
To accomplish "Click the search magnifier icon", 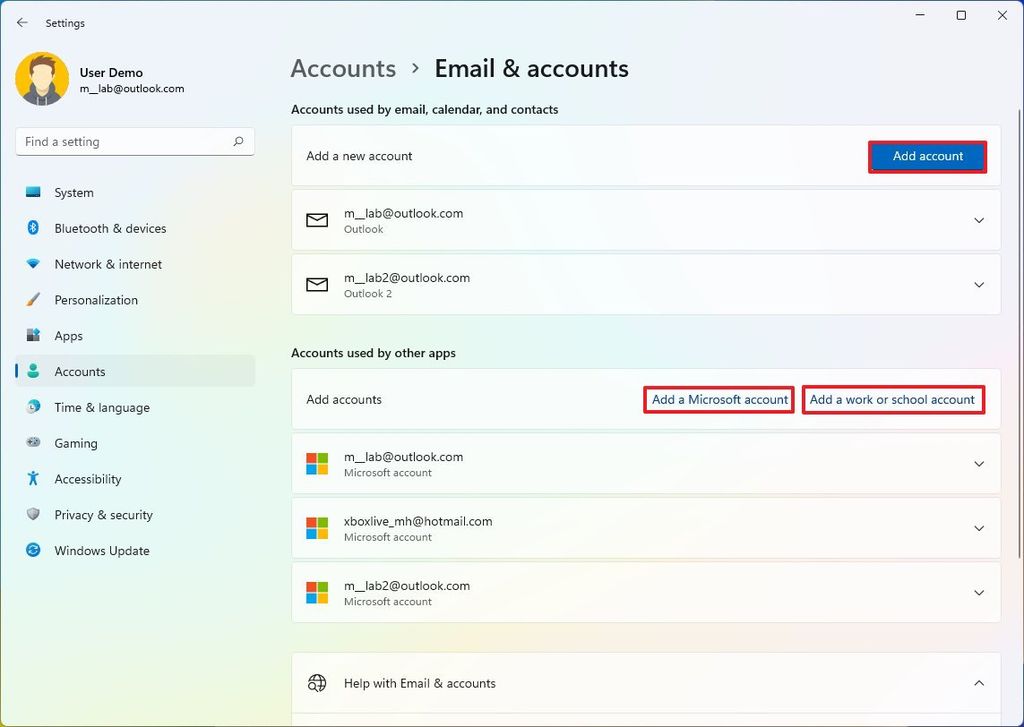I will tap(238, 141).
